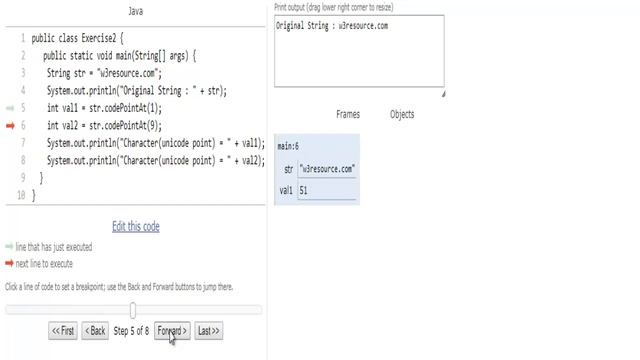640x360 pixels.
Task: Click the Step 5 of 8 indicator
Action: pos(131,331)
